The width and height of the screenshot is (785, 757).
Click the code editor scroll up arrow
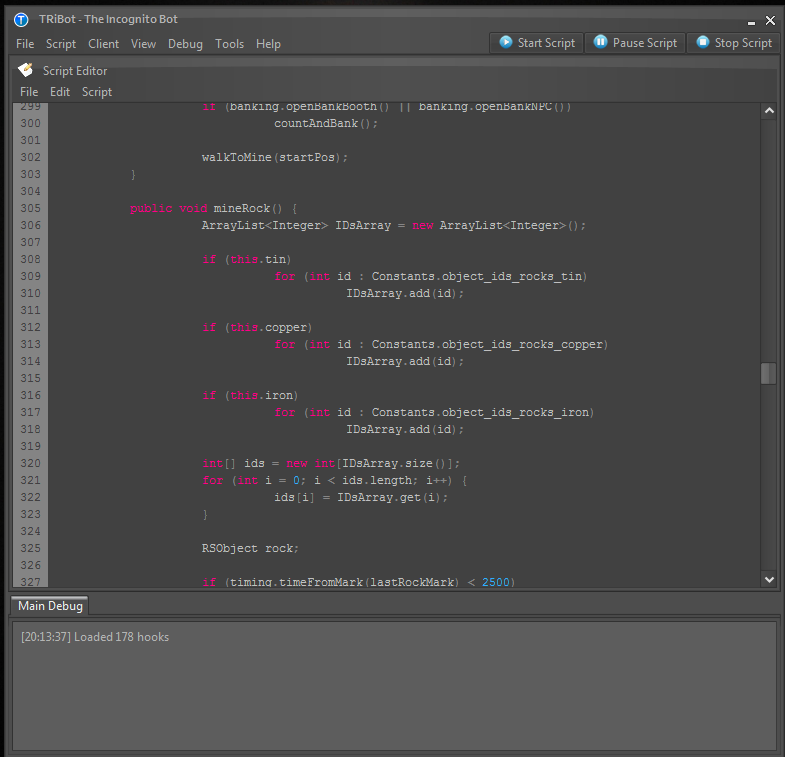[768, 112]
